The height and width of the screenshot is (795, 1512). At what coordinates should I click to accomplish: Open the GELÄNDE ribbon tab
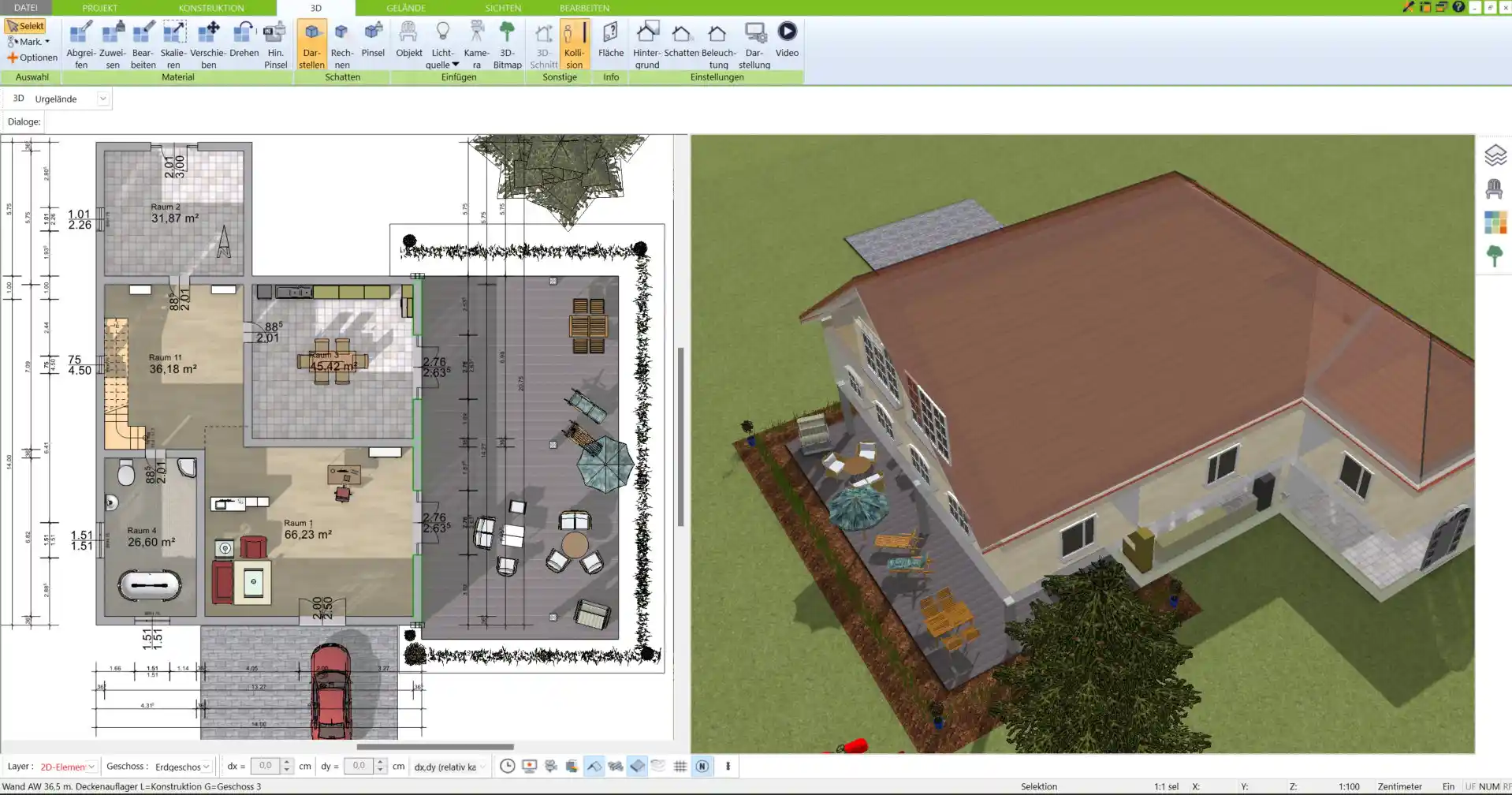click(x=406, y=8)
